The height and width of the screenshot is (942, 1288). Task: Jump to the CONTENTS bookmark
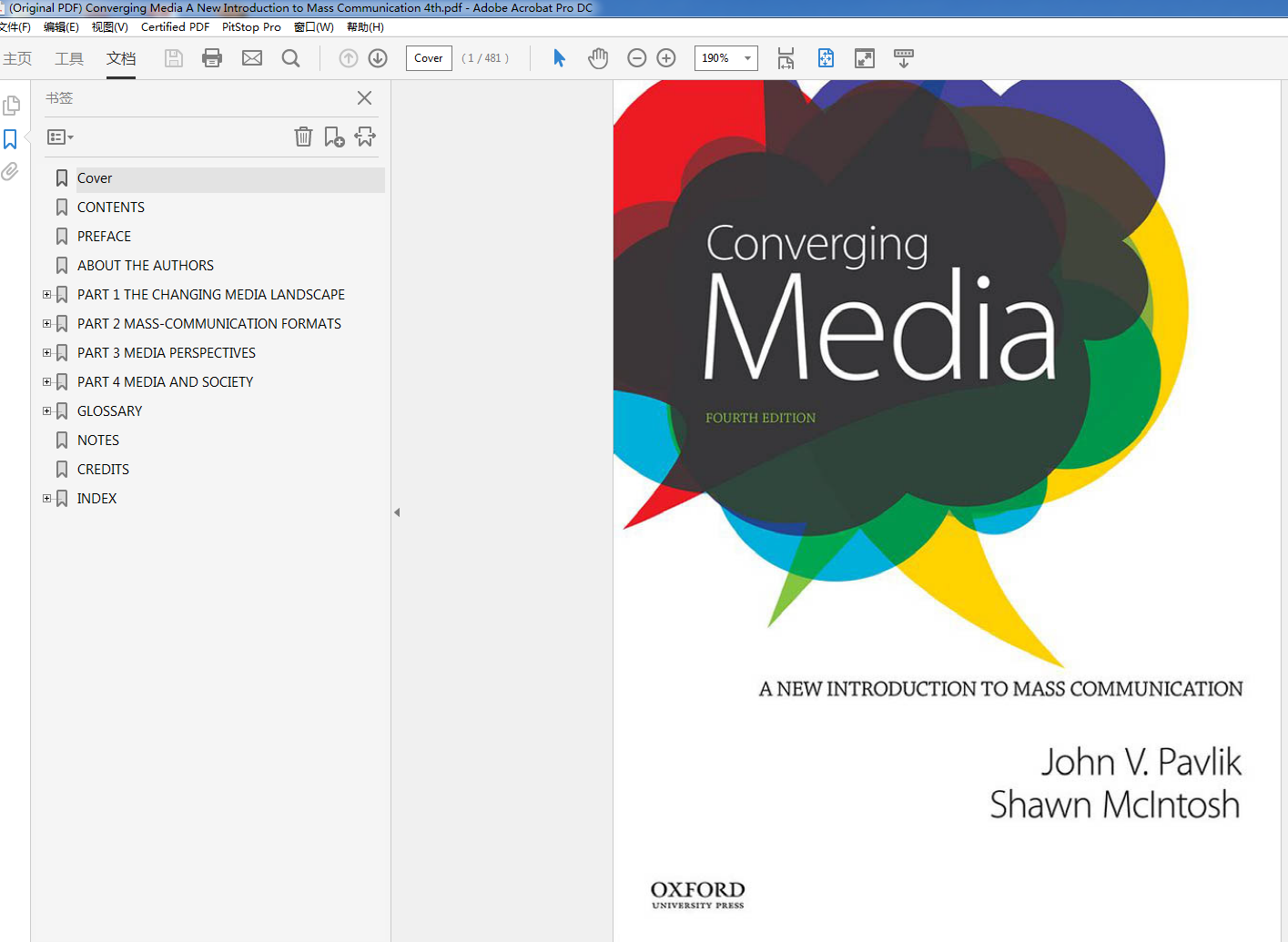pos(111,208)
